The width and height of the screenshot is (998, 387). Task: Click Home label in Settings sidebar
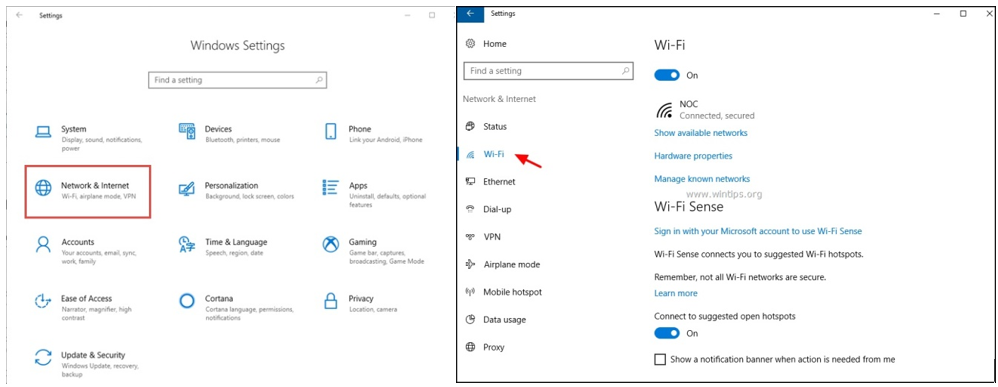click(x=495, y=44)
